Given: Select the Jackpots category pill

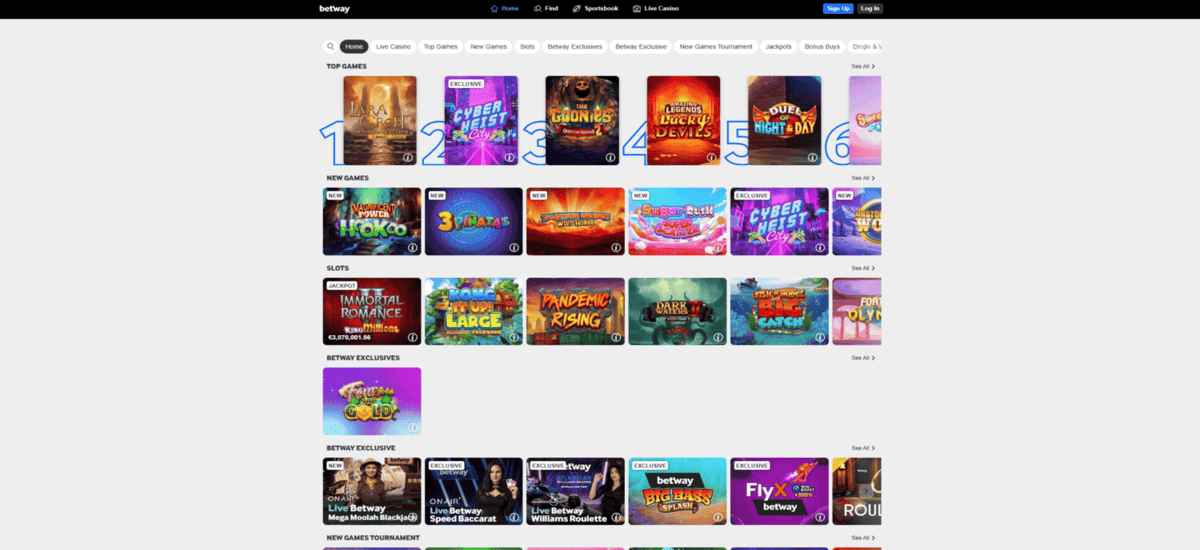Looking at the screenshot, I should 778,46.
